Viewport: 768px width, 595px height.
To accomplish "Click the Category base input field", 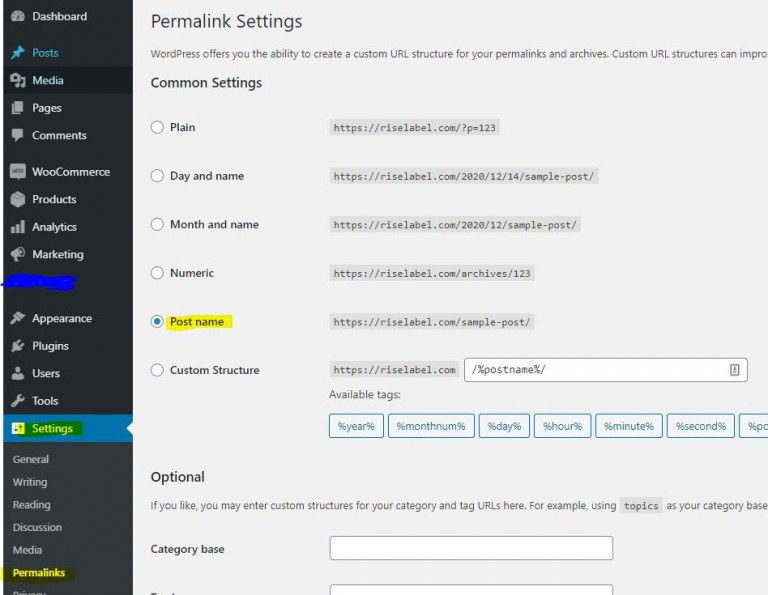I will click(x=471, y=548).
